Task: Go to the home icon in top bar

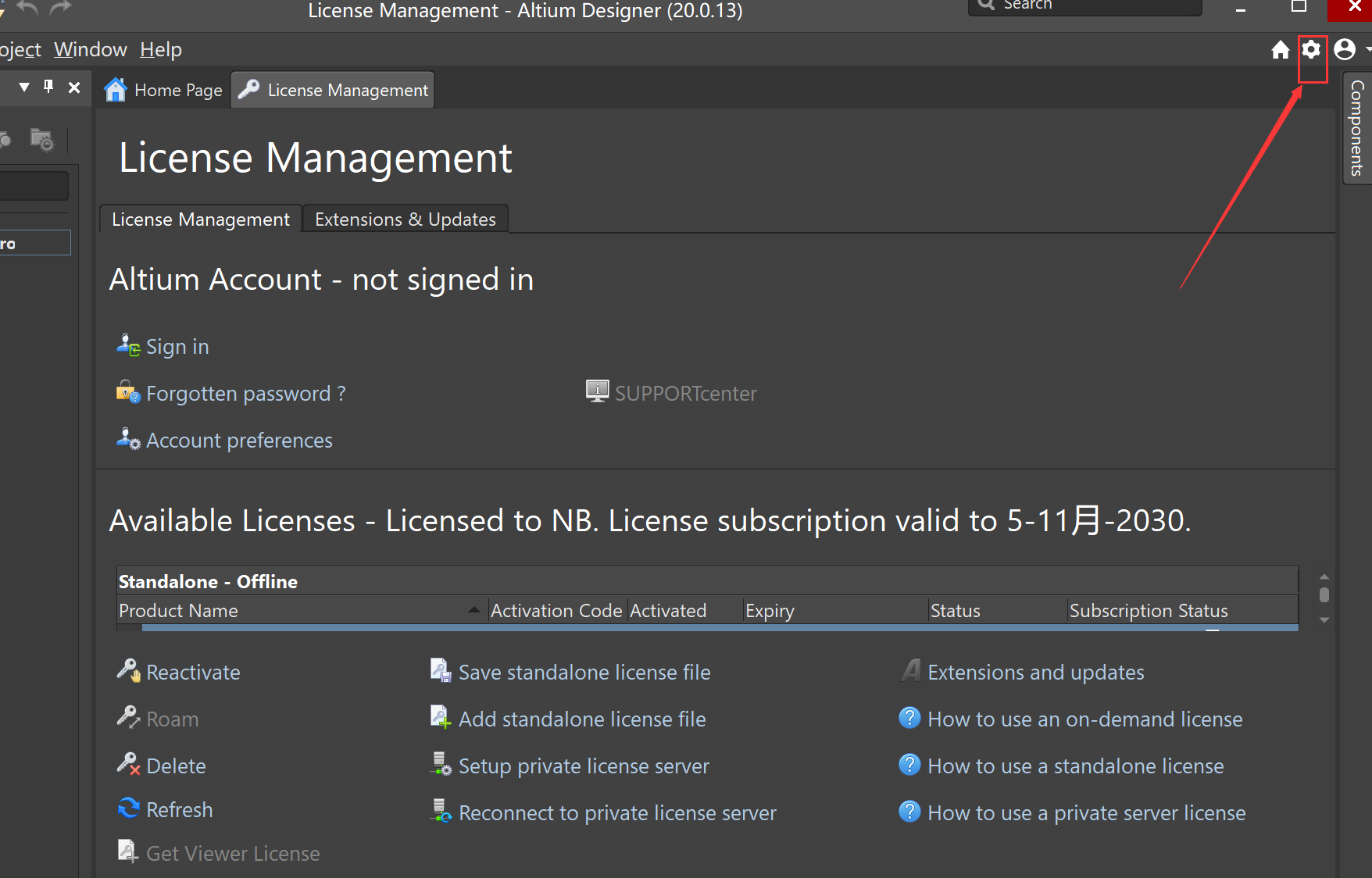Action: pyautogui.click(x=1280, y=50)
